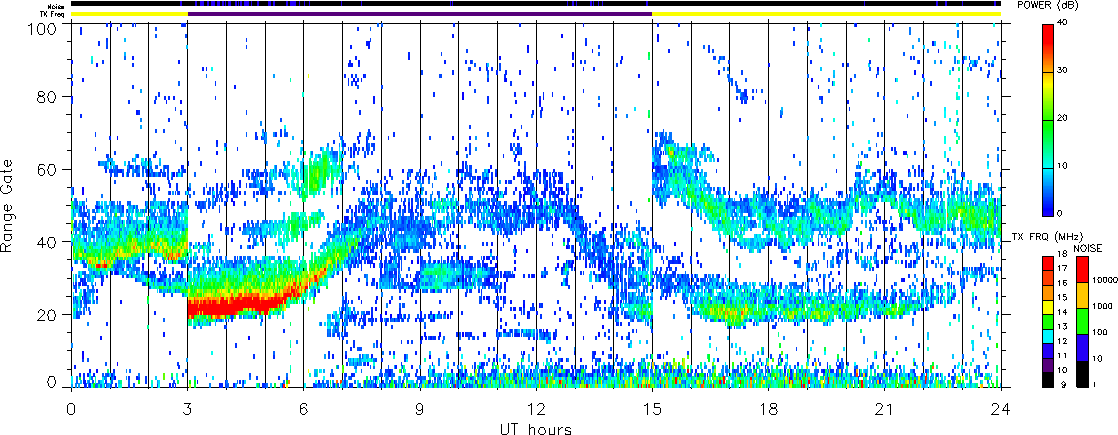Click the UT hours axis tick label "9"
1118x435 pixels.
(420, 407)
